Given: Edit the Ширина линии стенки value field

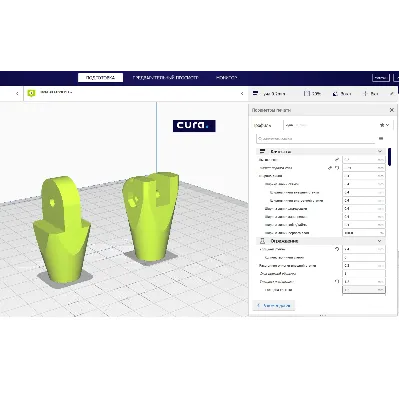Looking at the screenshot, I should [364, 184].
